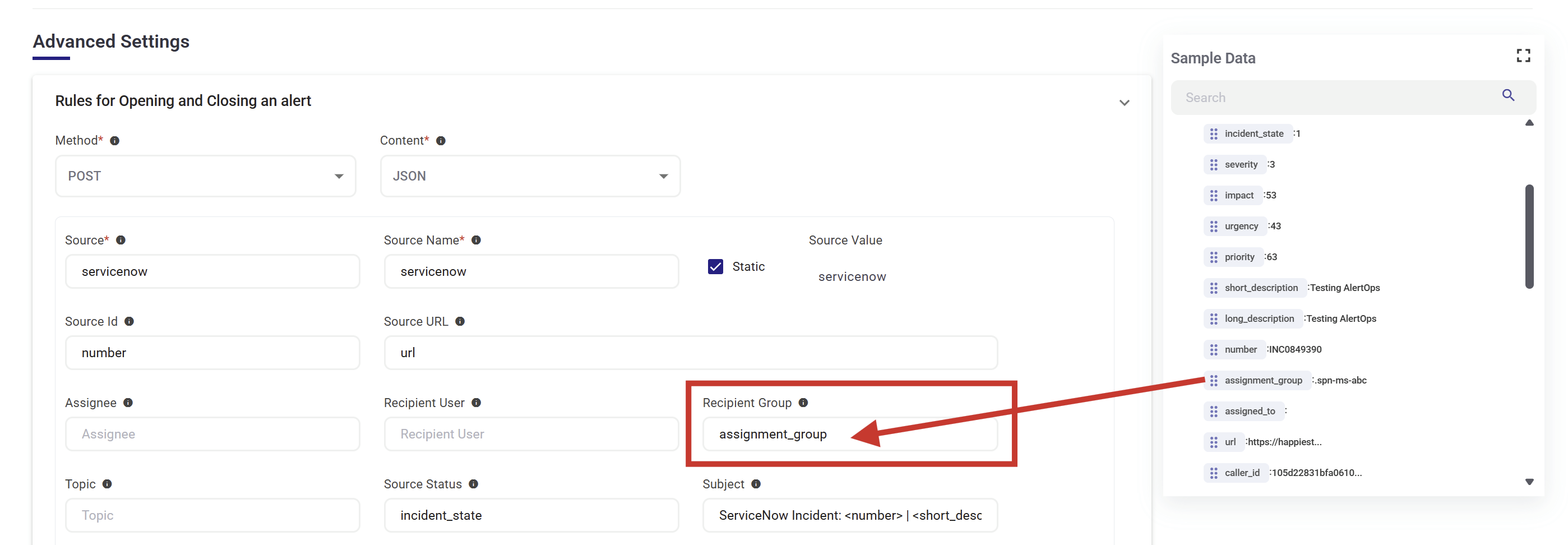
Task: Click the drag handle on assignment_group item
Action: (1213, 381)
